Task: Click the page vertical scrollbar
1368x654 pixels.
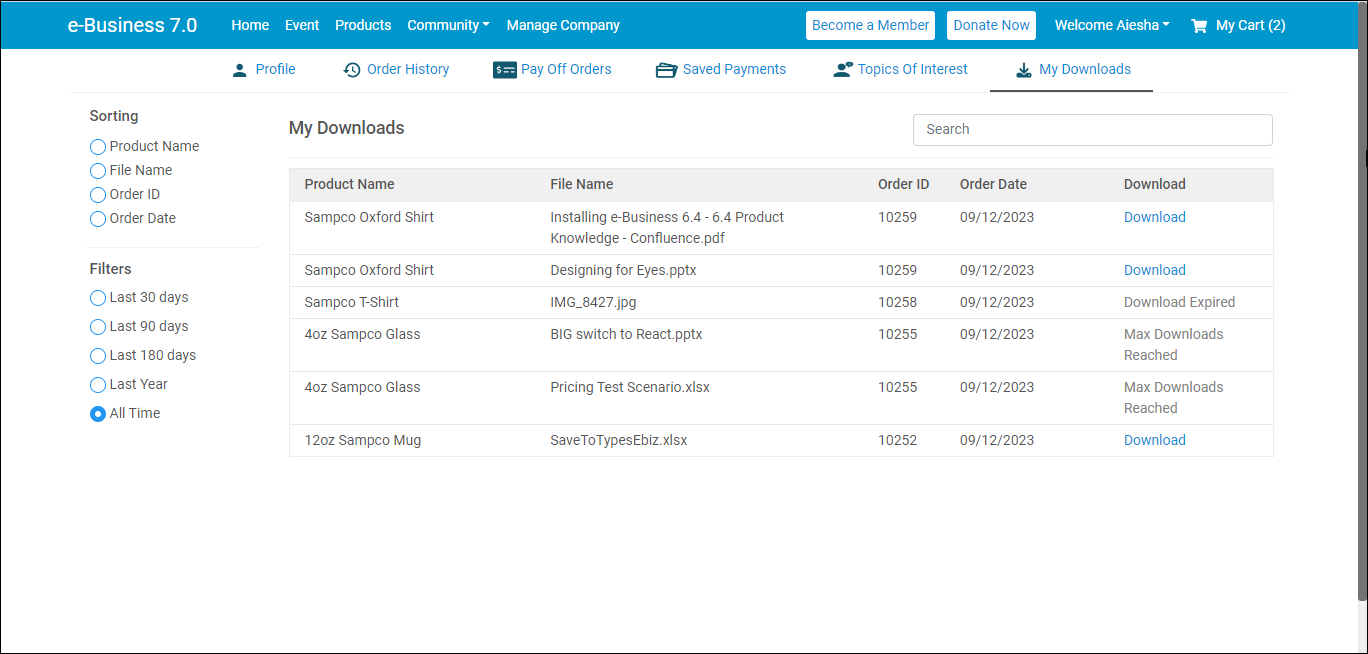Action: [1363, 300]
